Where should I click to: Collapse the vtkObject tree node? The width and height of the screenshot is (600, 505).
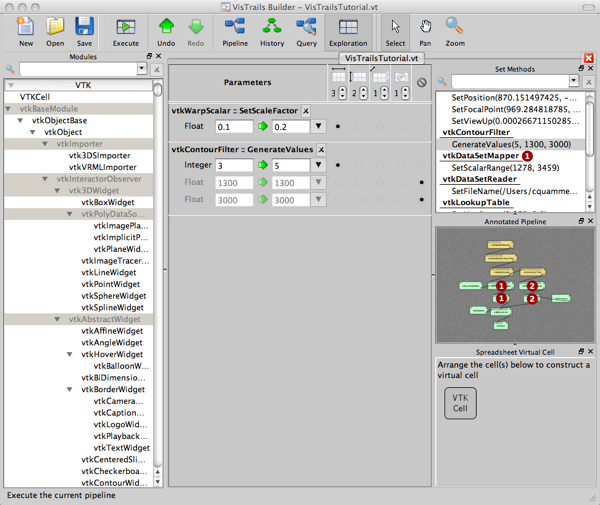click(33, 132)
